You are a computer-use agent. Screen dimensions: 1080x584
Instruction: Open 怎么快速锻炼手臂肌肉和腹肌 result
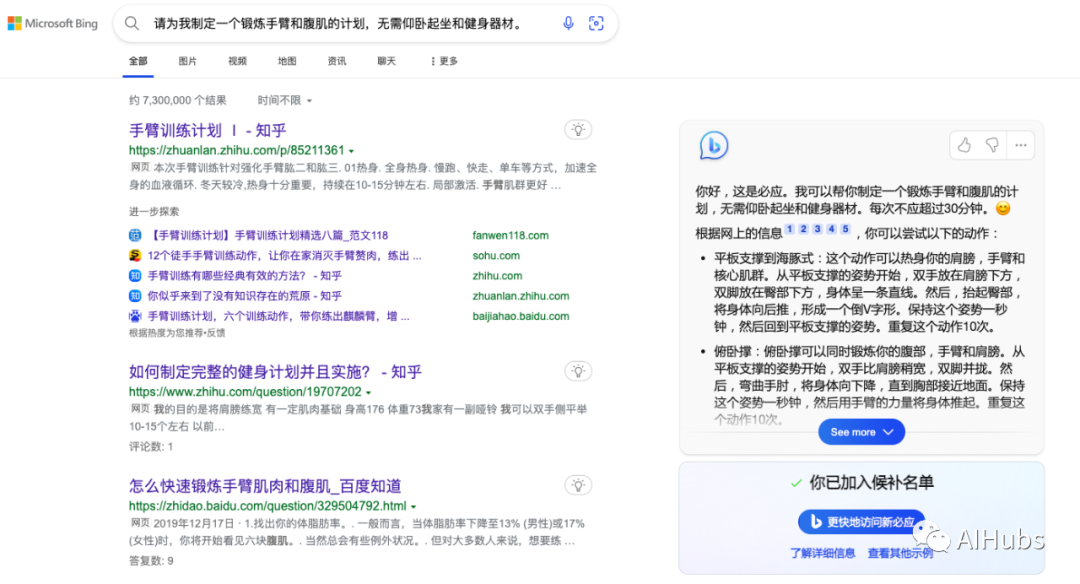coord(264,486)
